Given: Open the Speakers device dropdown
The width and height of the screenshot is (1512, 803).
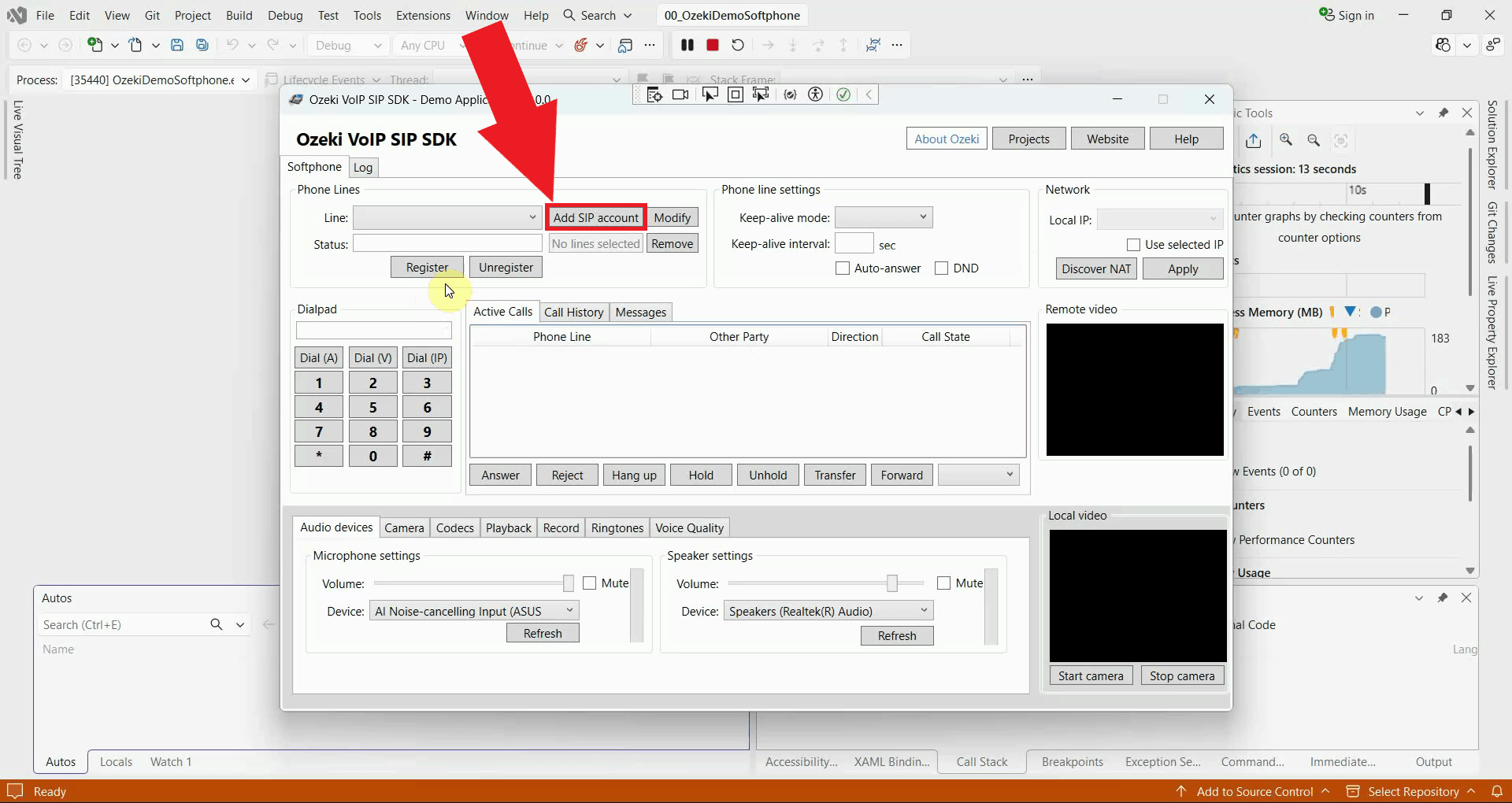Looking at the screenshot, I should [828, 611].
